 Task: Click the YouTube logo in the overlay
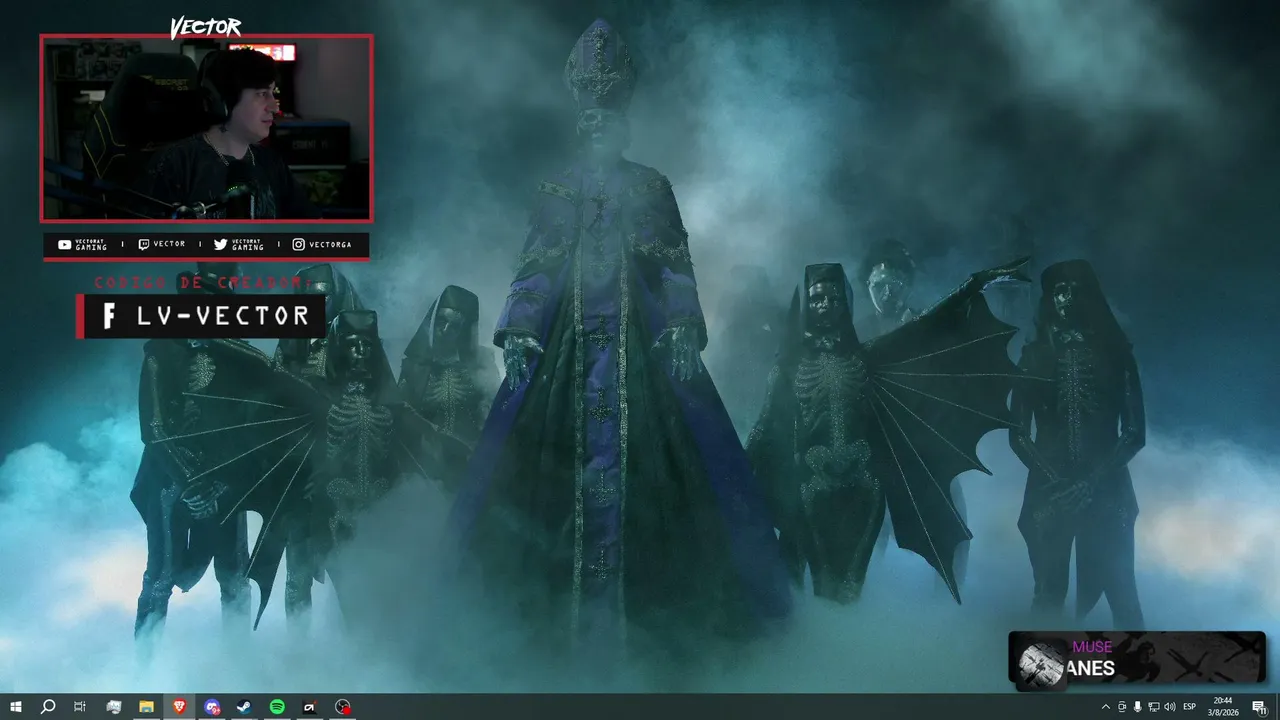click(64, 244)
